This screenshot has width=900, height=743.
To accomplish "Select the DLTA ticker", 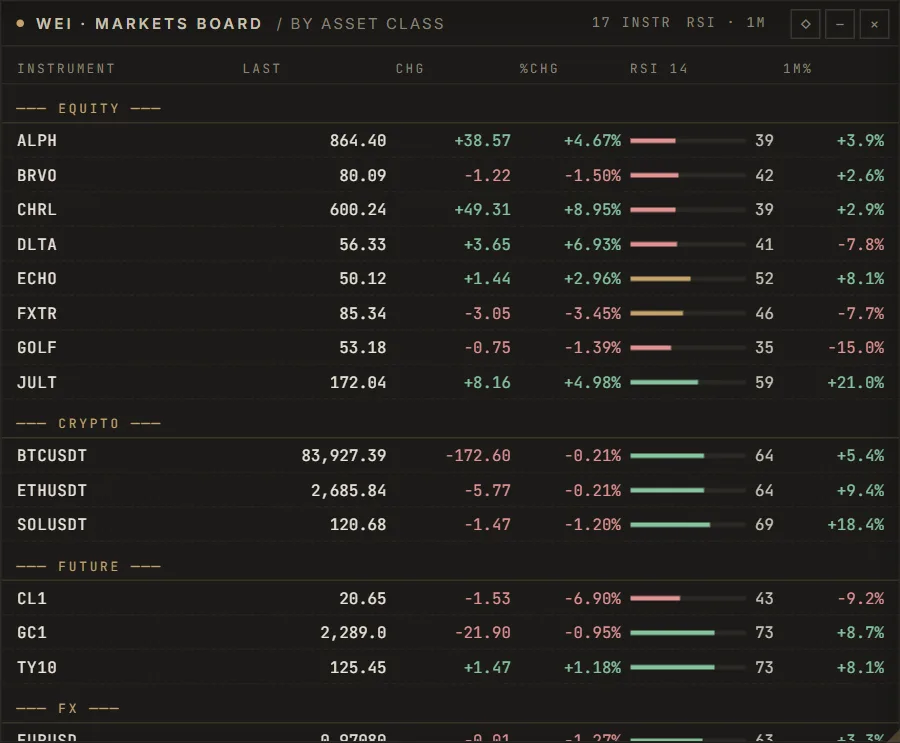I will (x=37, y=245).
